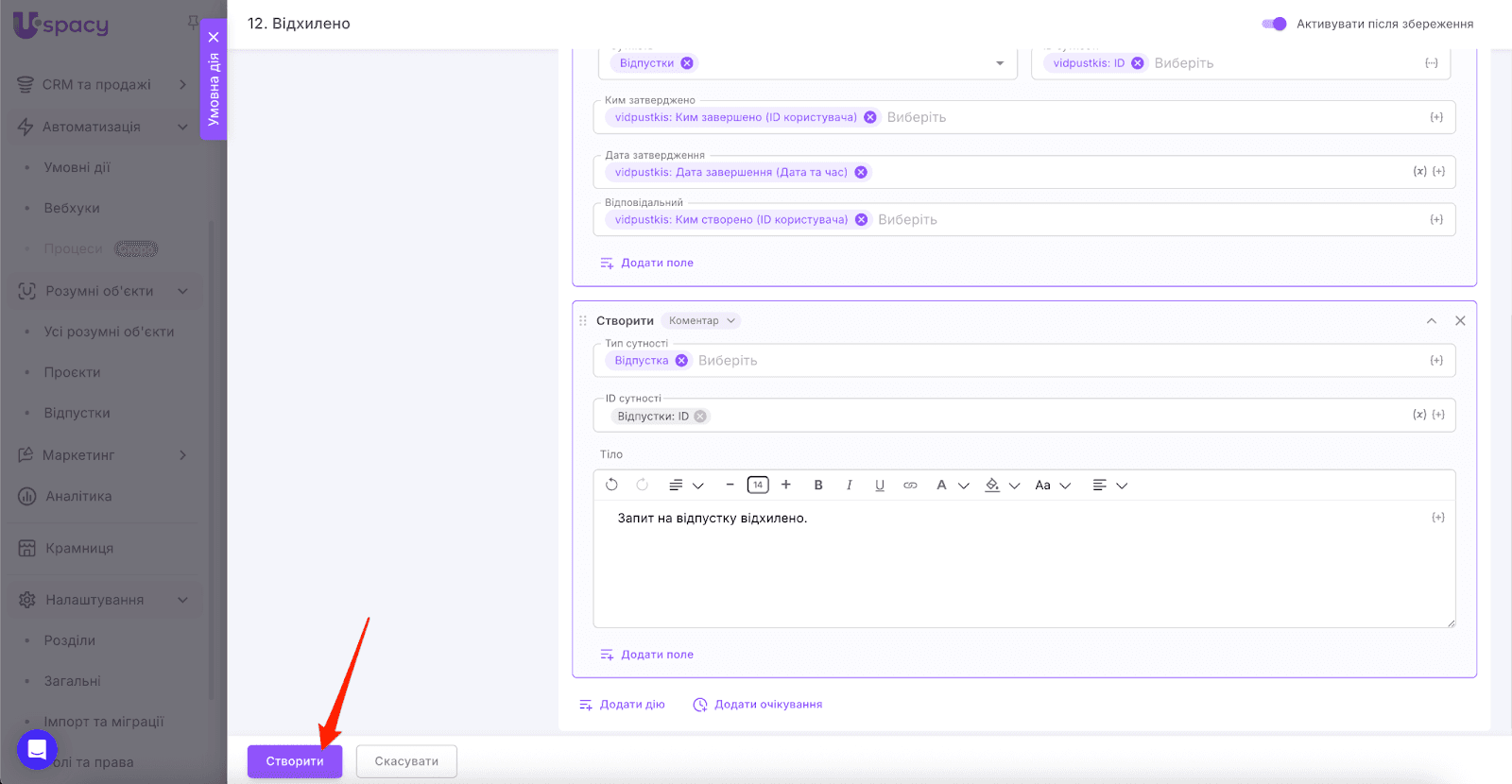Open the Aa text case dropdown
This screenshot has width=1512, height=784.
point(1053,485)
